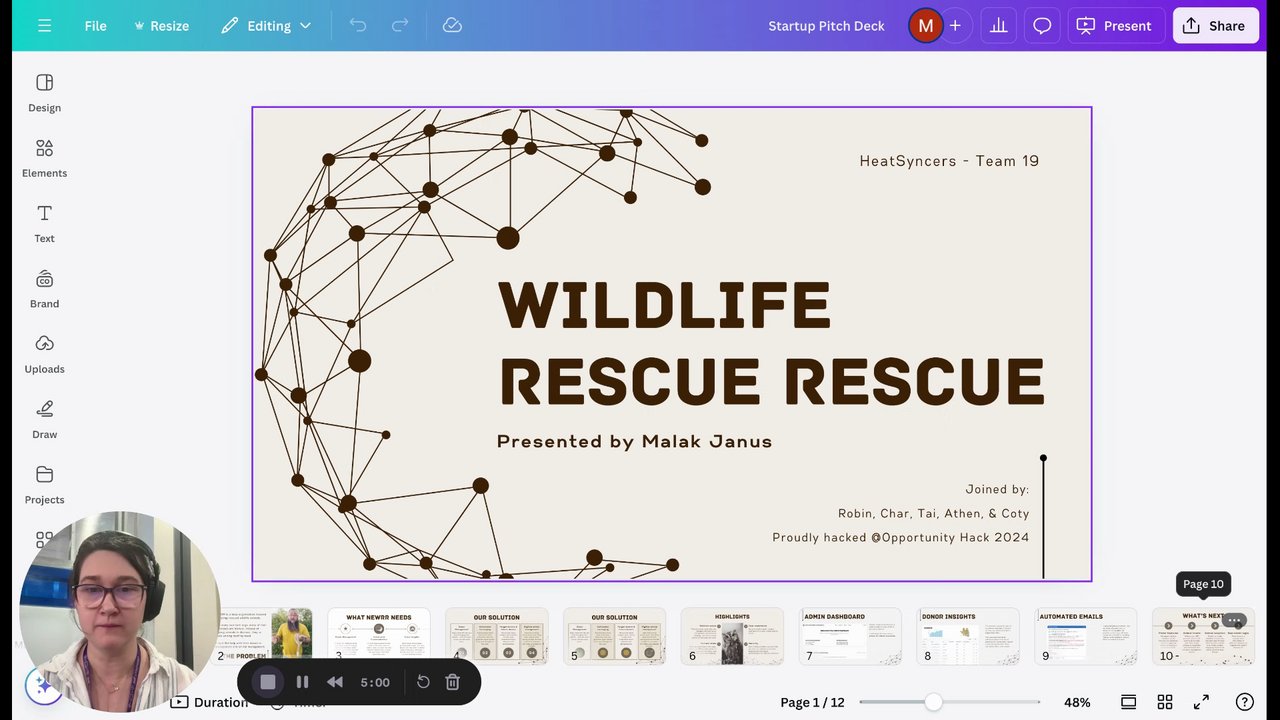Open the help question mark
This screenshot has width=1280, height=720.
[x=1244, y=702]
